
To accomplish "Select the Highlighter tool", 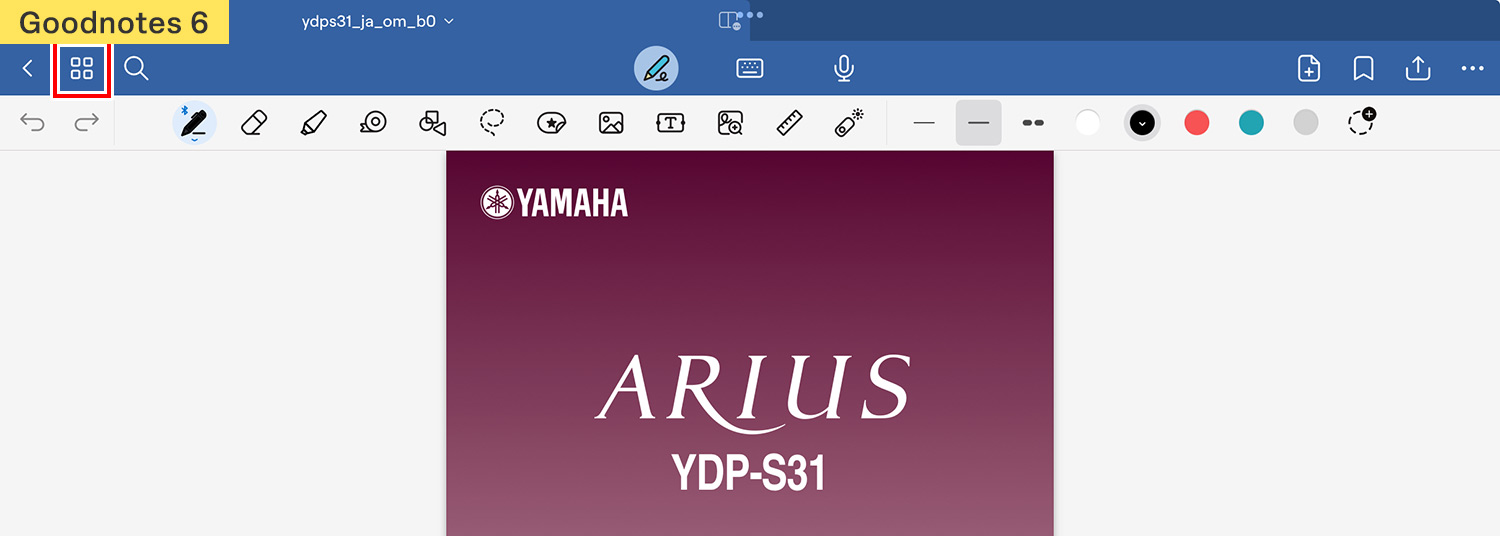I will pyautogui.click(x=314, y=123).
